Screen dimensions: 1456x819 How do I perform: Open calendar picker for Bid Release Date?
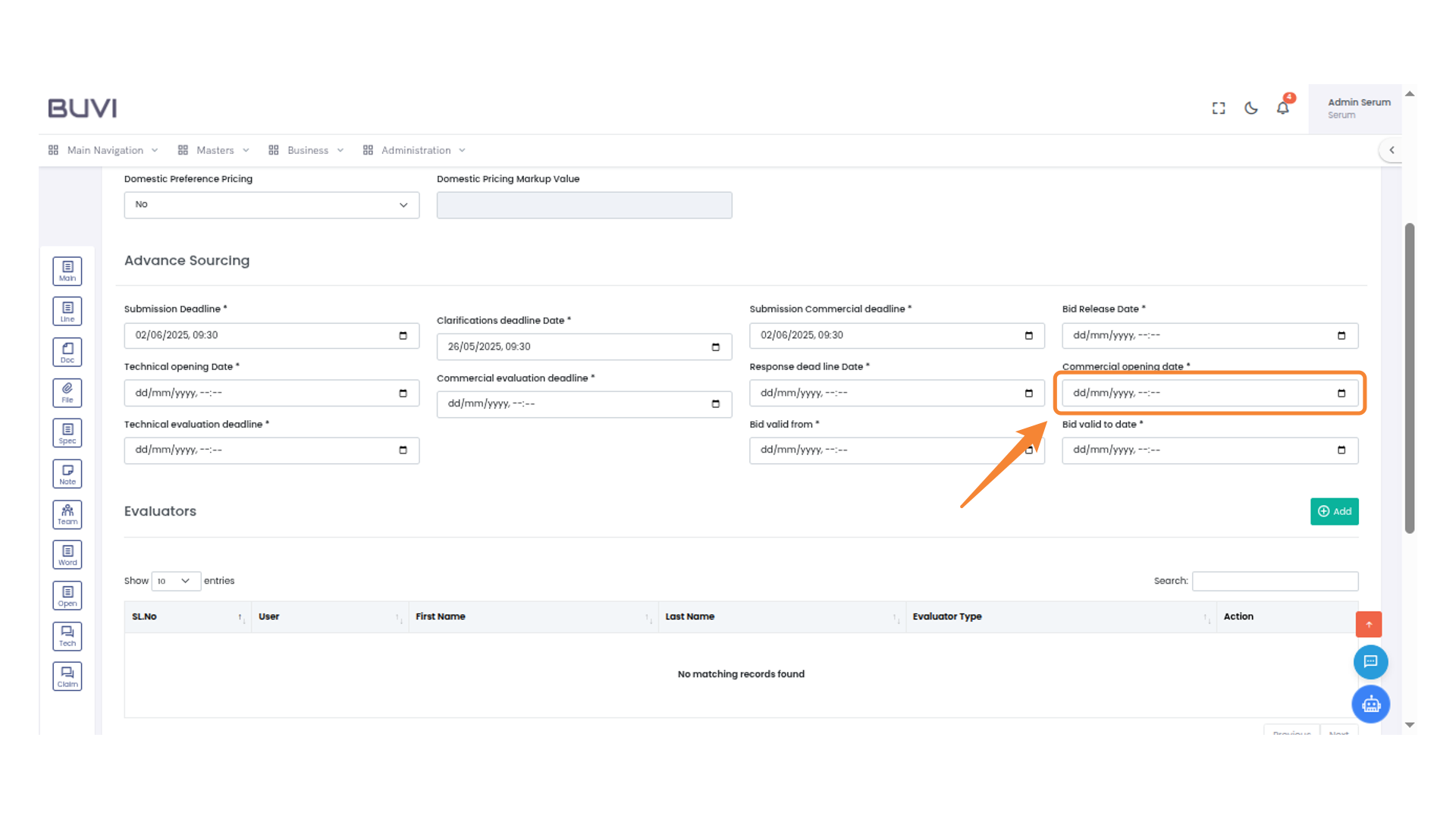(1341, 335)
